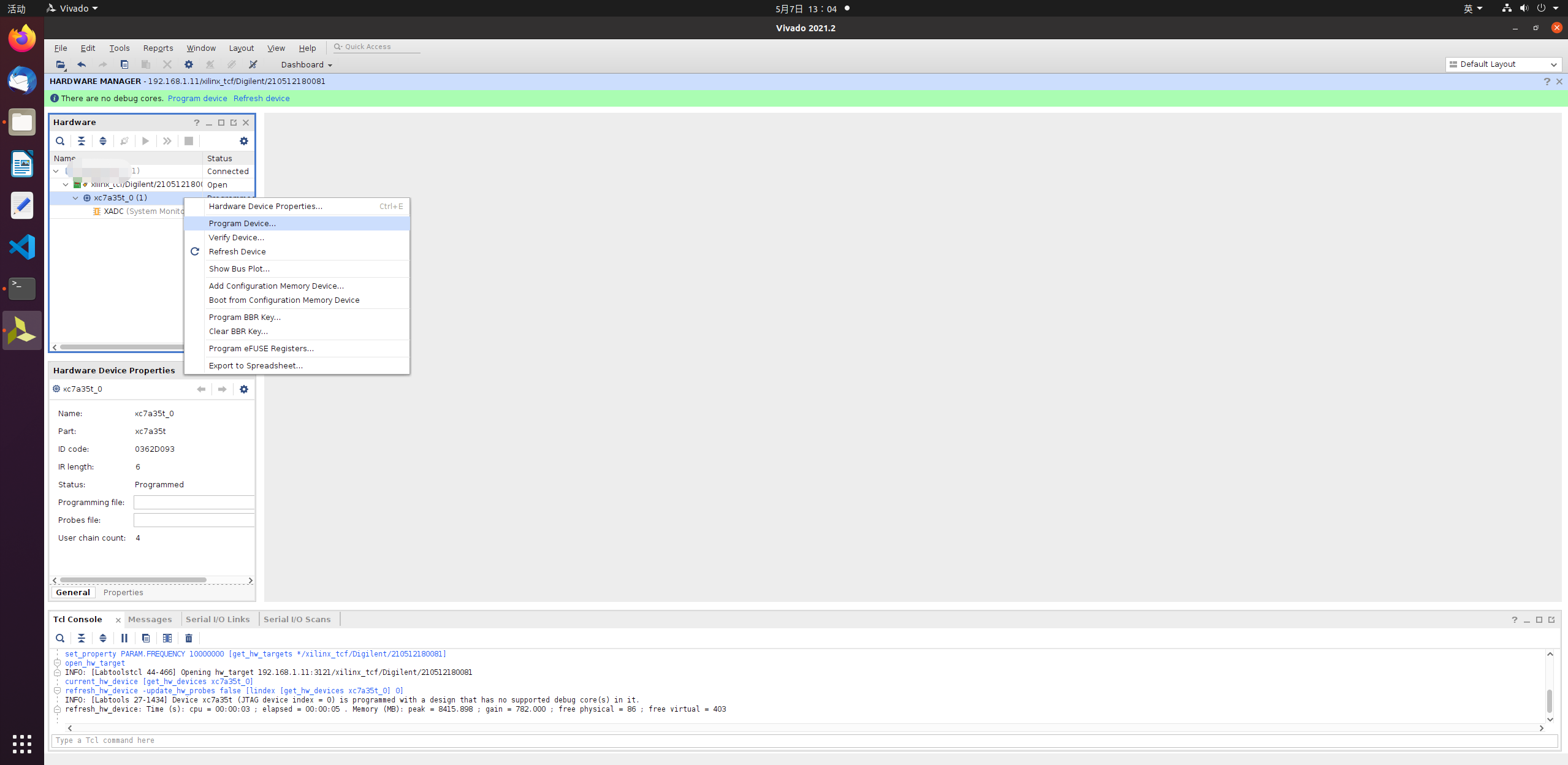Click the Program device link in banner
1568x765 pixels.
(197, 98)
